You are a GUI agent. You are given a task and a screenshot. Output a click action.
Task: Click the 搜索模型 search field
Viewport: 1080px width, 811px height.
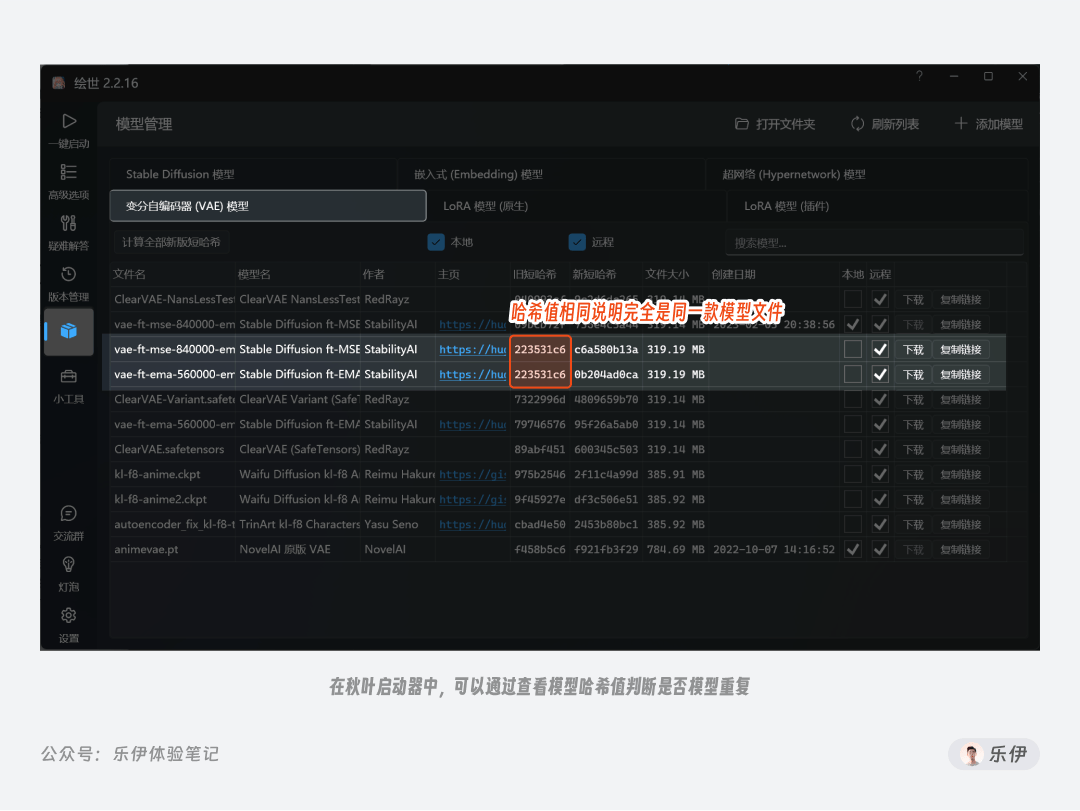[874, 243]
